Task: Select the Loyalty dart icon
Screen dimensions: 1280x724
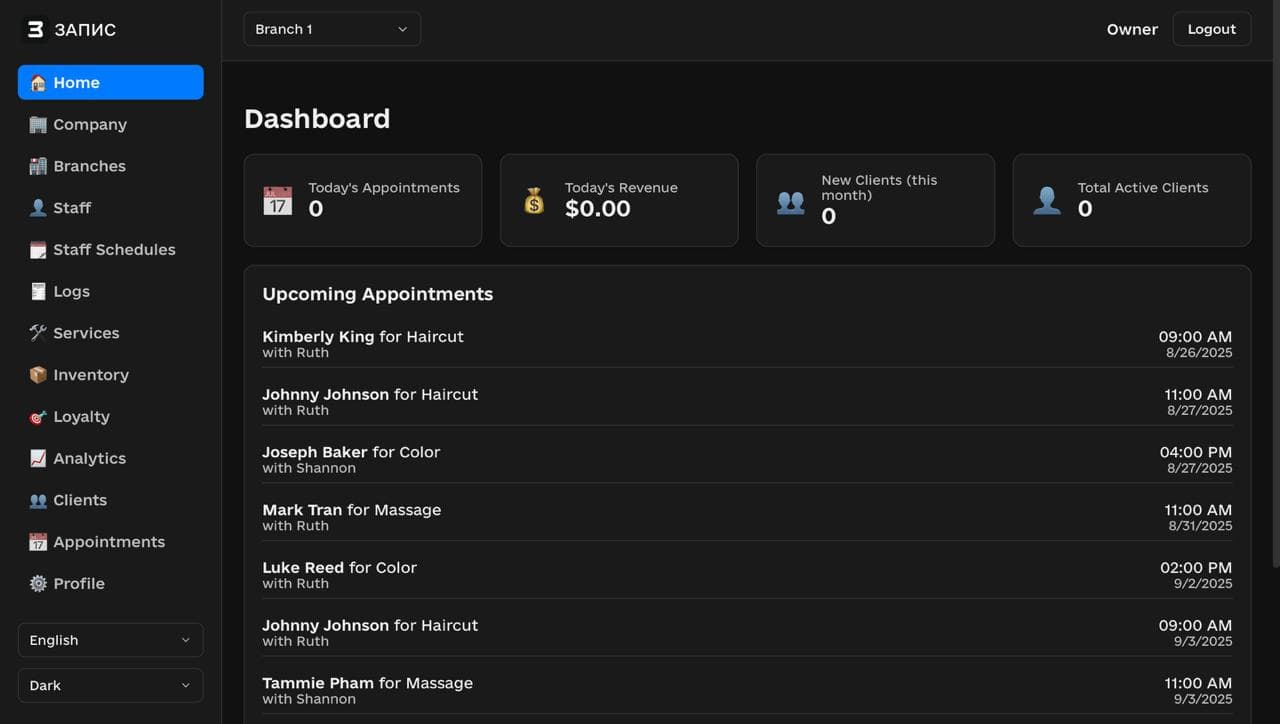Action: 36,417
